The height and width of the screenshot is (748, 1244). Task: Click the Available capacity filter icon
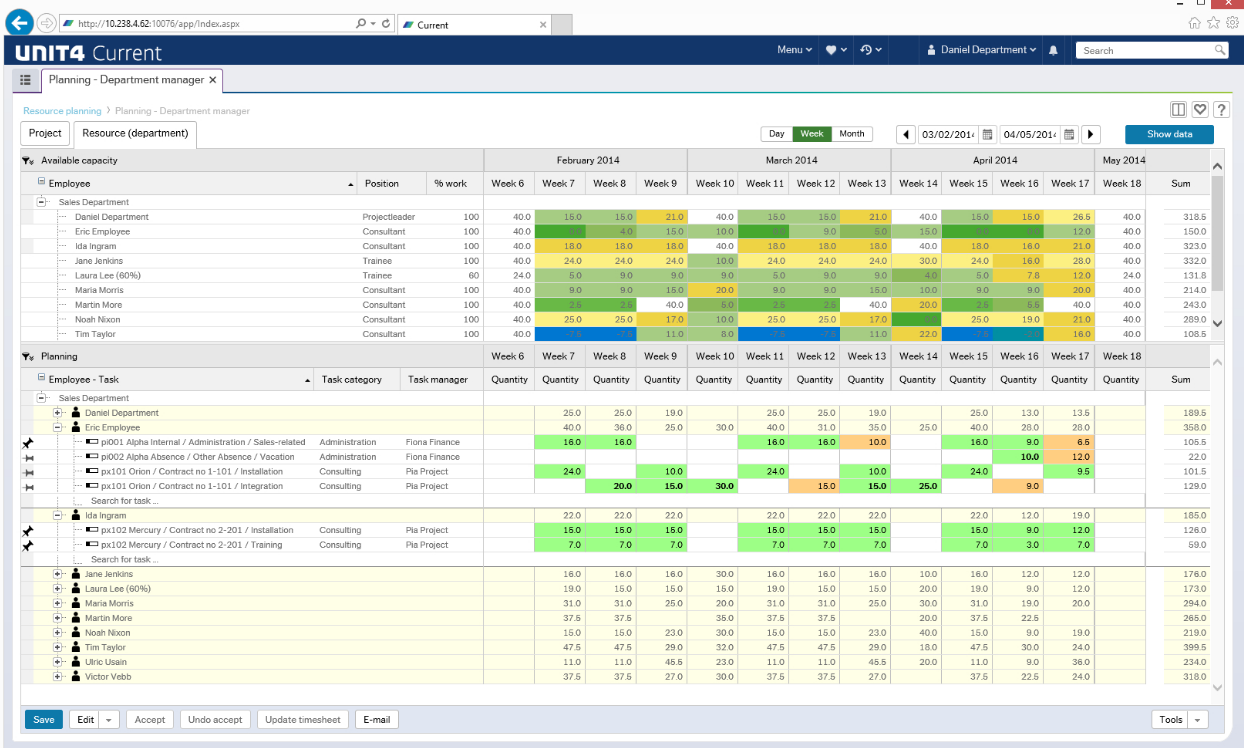[x=27, y=160]
